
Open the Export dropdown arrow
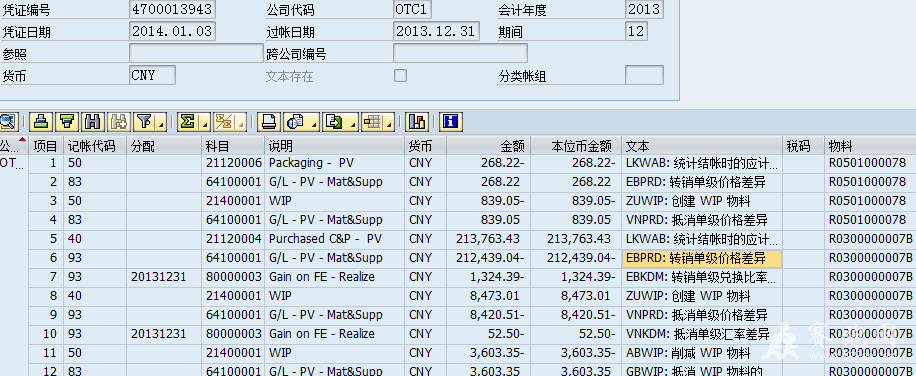352,122
